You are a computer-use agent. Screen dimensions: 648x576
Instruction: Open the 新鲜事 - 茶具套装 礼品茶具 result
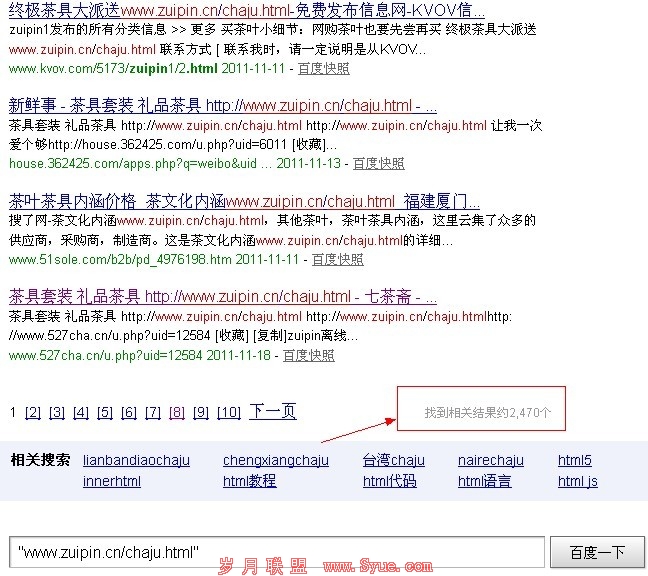click(x=223, y=106)
